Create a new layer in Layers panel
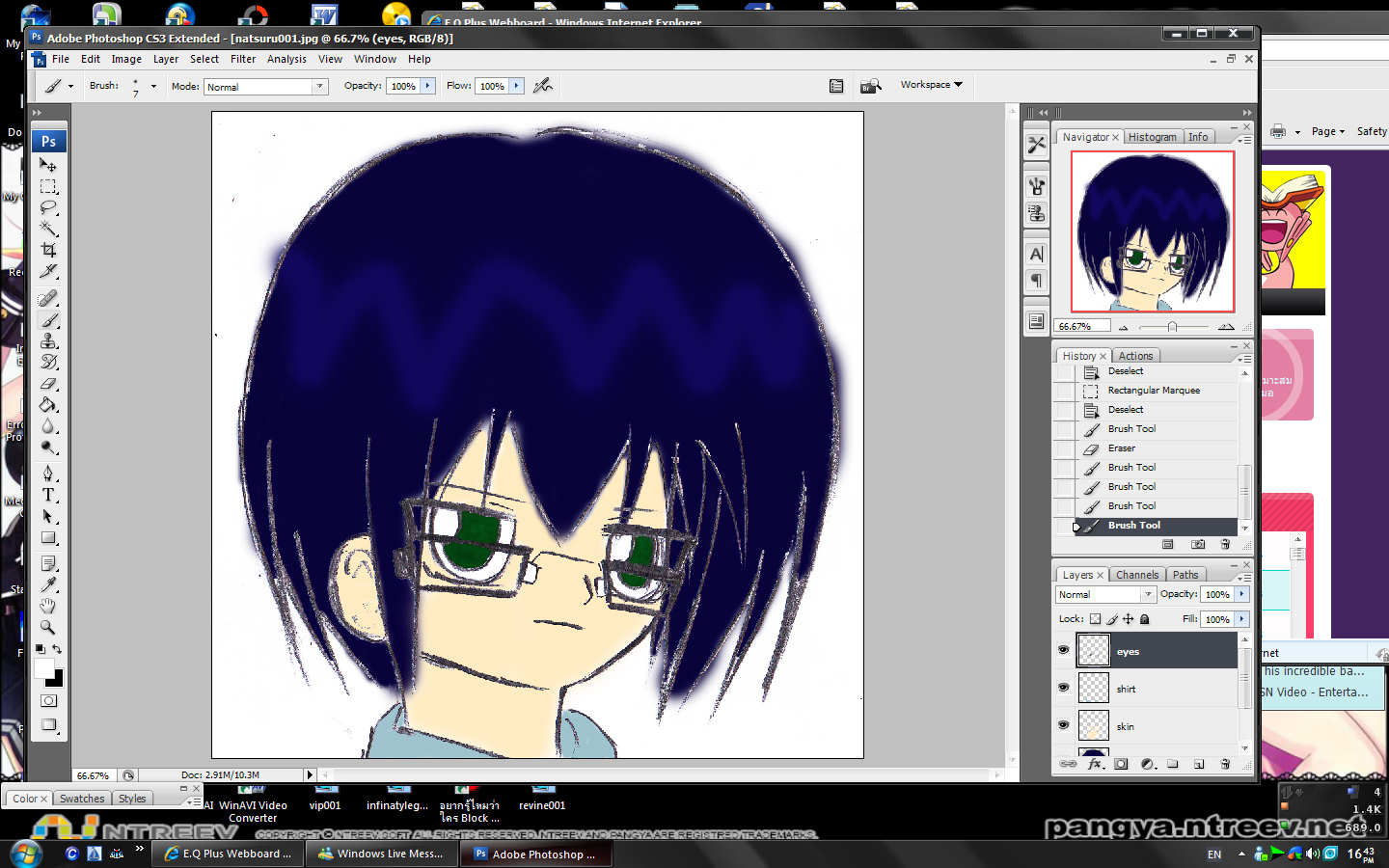The height and width of the screenshot is (868, 1389). pyautogui.click(x=1199, y=764)
